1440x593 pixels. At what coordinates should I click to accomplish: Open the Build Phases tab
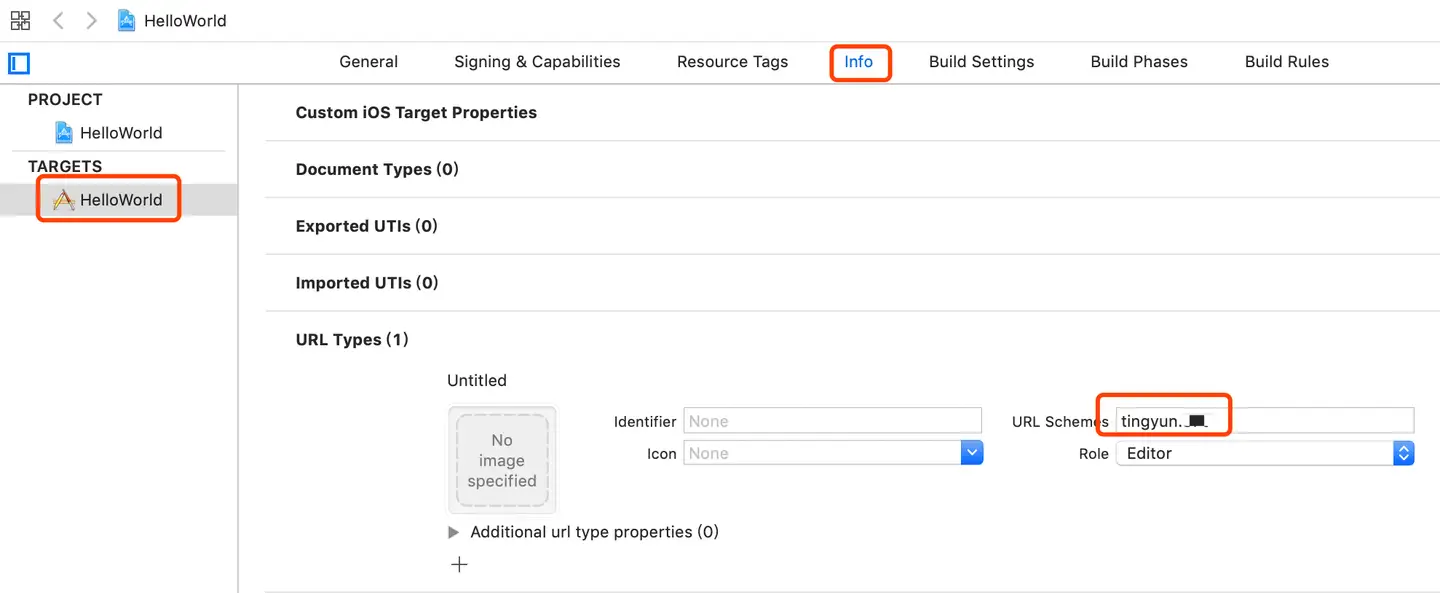click(1139, 62)
